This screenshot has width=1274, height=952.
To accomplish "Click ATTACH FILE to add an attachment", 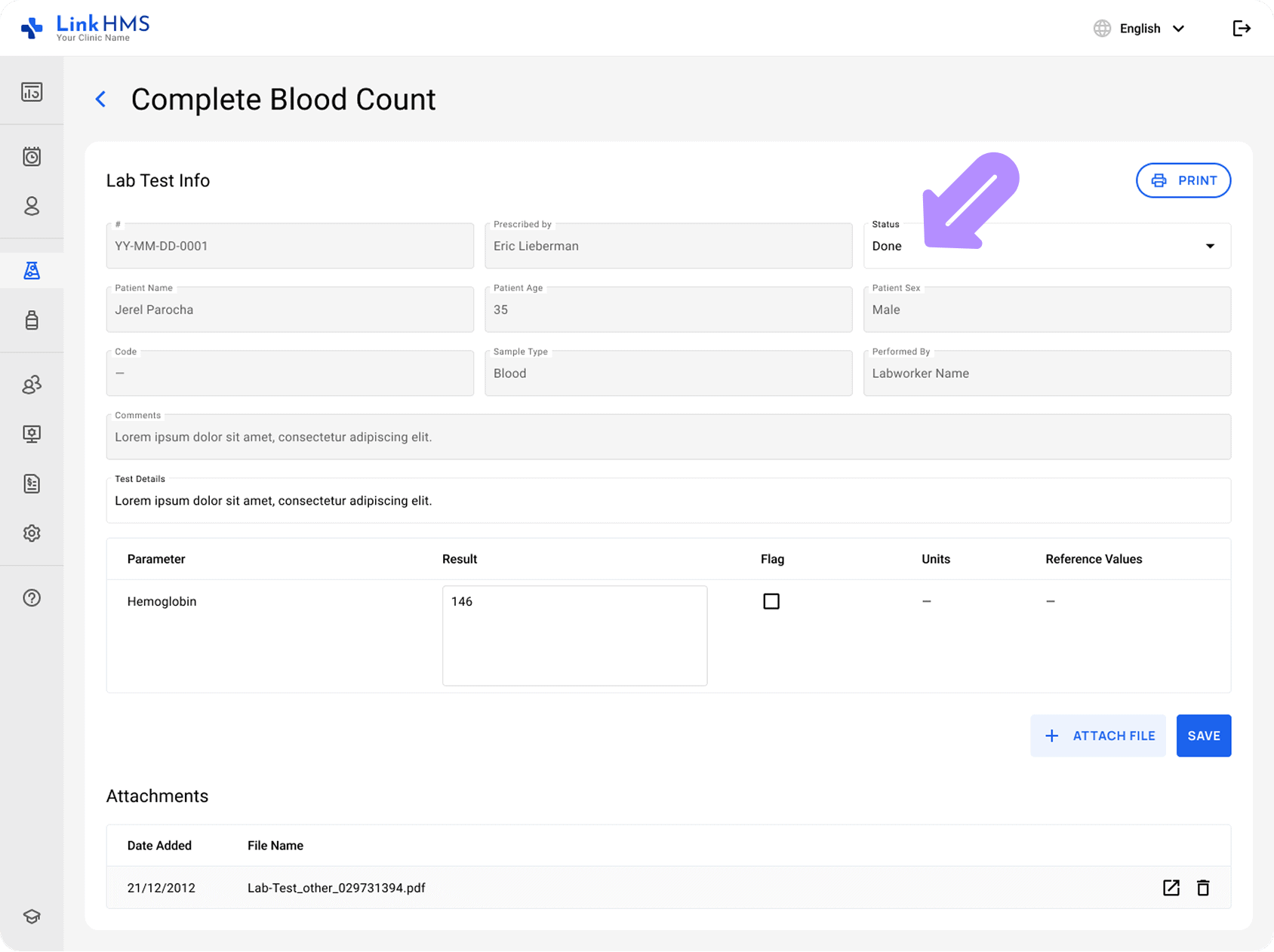I will pos(1097,735).
